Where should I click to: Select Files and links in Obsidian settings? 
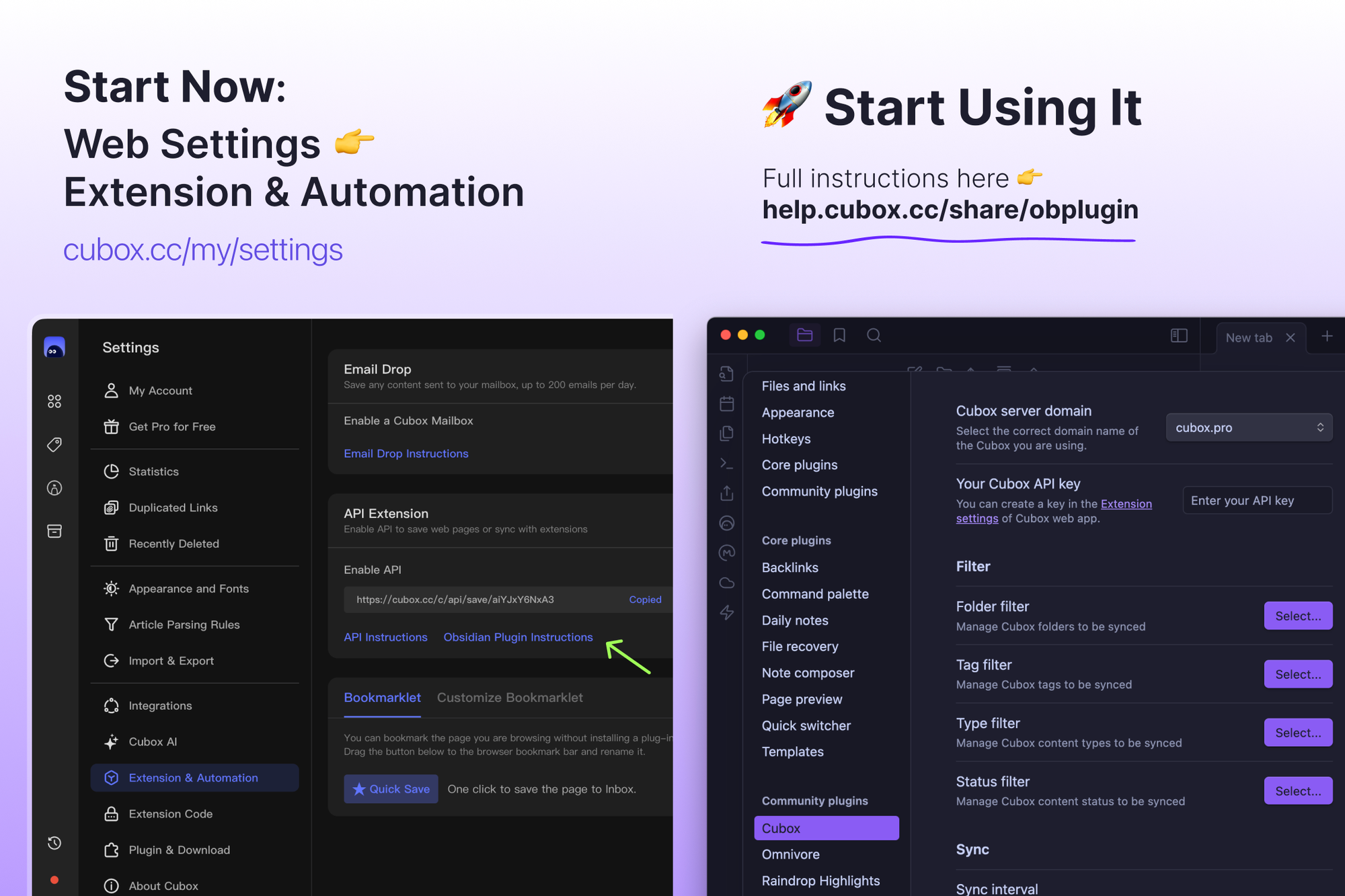coord(803,386)
